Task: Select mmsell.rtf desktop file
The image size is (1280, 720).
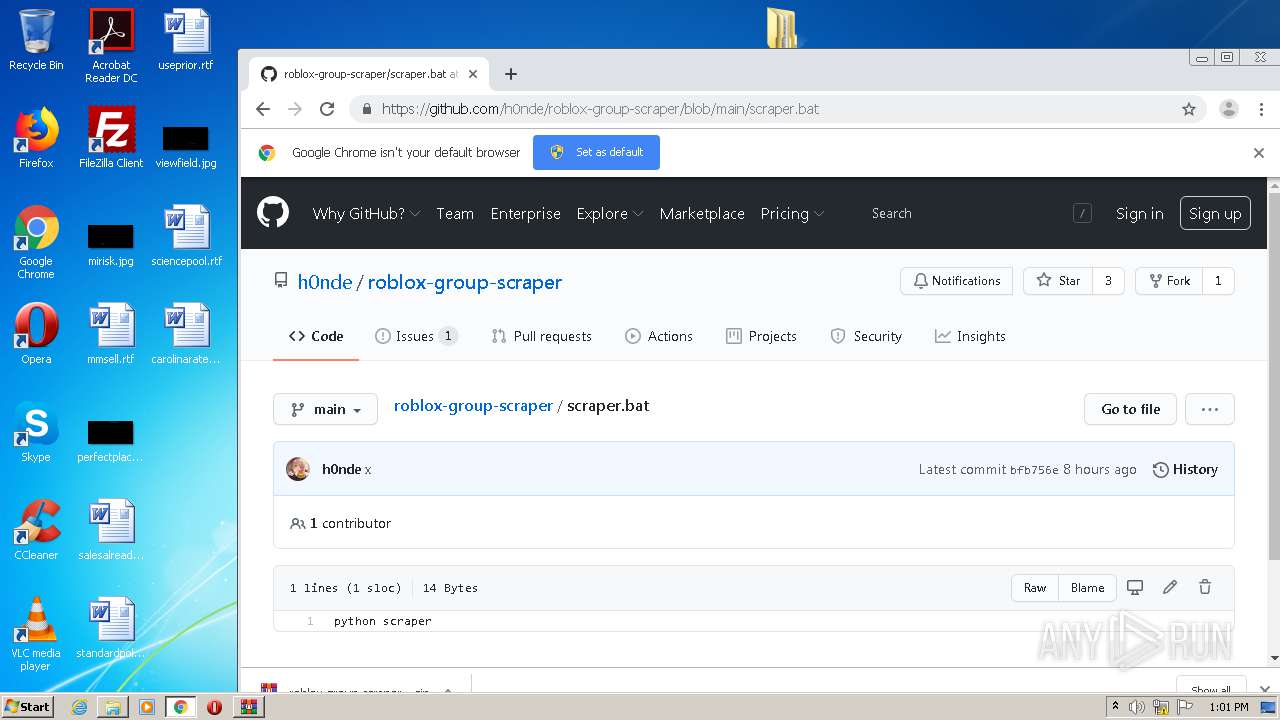Action: [x=111, y=334]
